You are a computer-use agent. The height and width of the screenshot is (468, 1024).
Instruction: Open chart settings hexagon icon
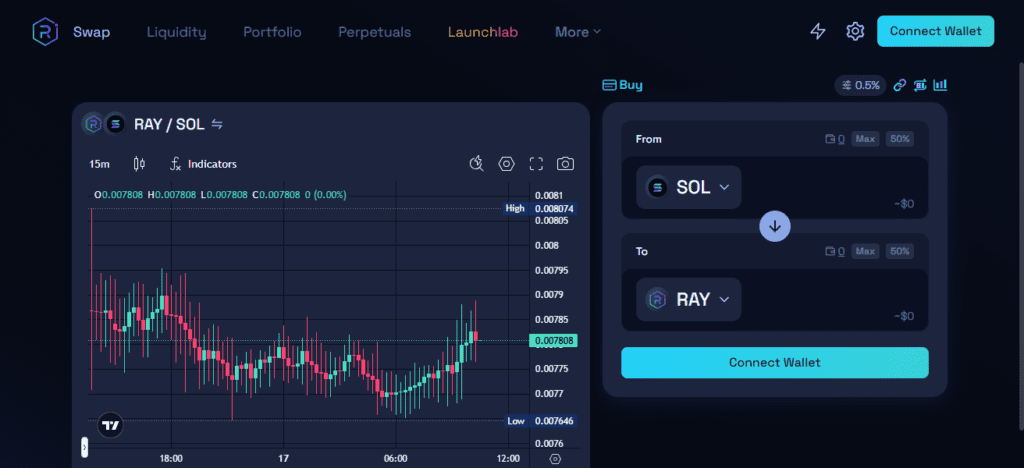click(507, 164)
